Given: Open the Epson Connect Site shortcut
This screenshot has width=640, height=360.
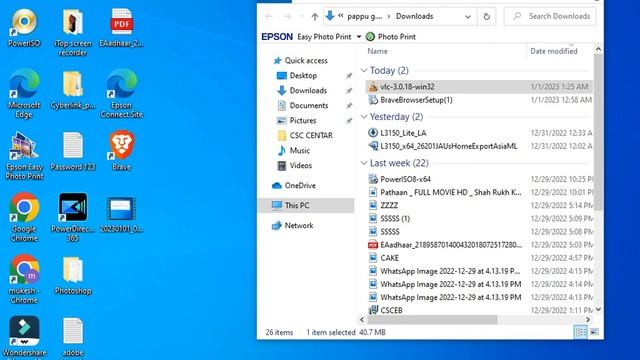Looking at the screenshot, I should (x=121, y=94).
